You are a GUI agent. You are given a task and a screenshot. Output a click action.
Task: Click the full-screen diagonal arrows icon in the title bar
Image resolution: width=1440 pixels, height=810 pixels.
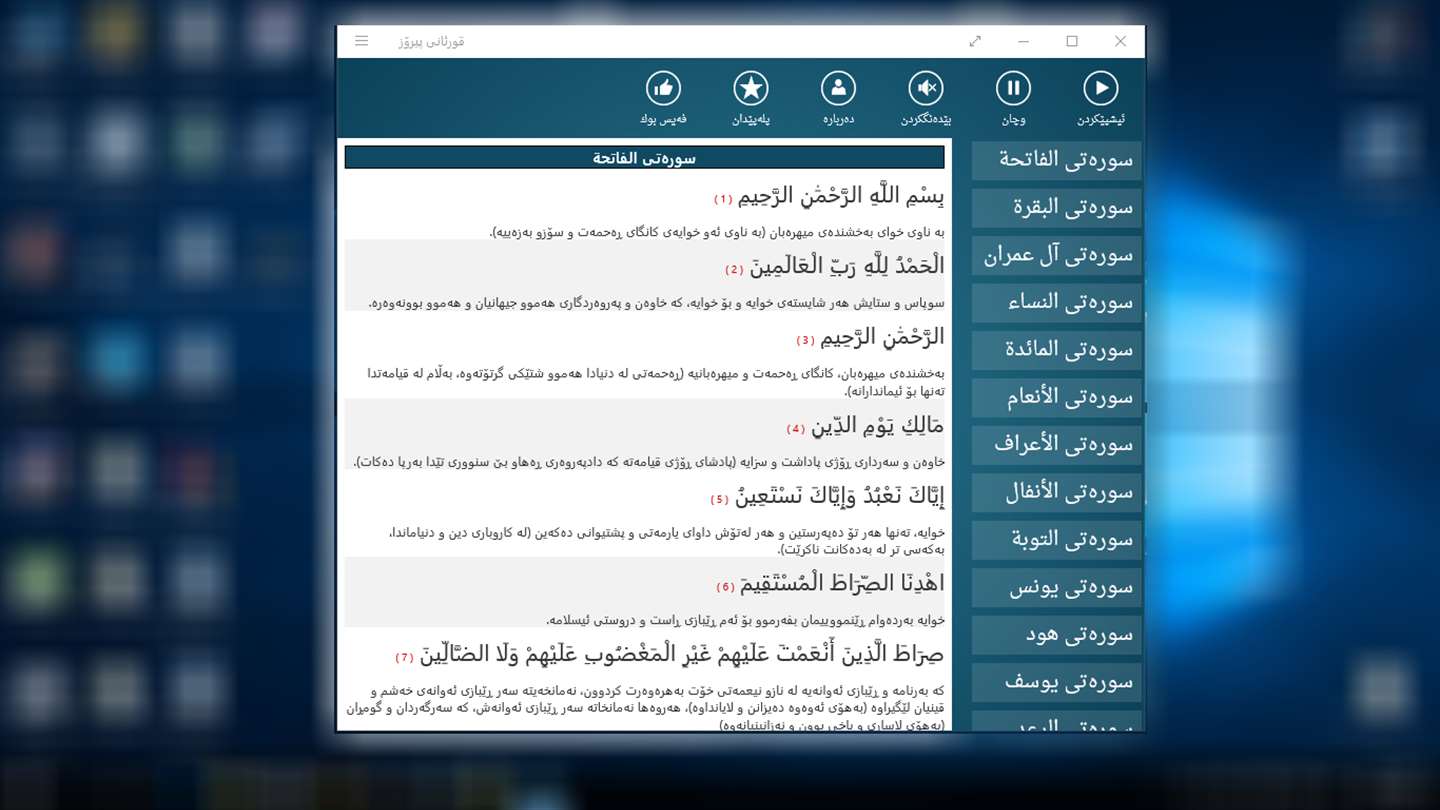click(975, 41)
